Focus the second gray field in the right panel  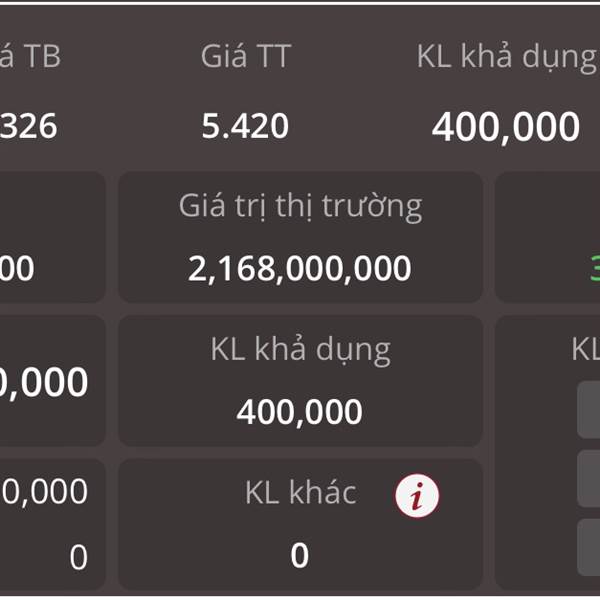click(x=589, y=478)
